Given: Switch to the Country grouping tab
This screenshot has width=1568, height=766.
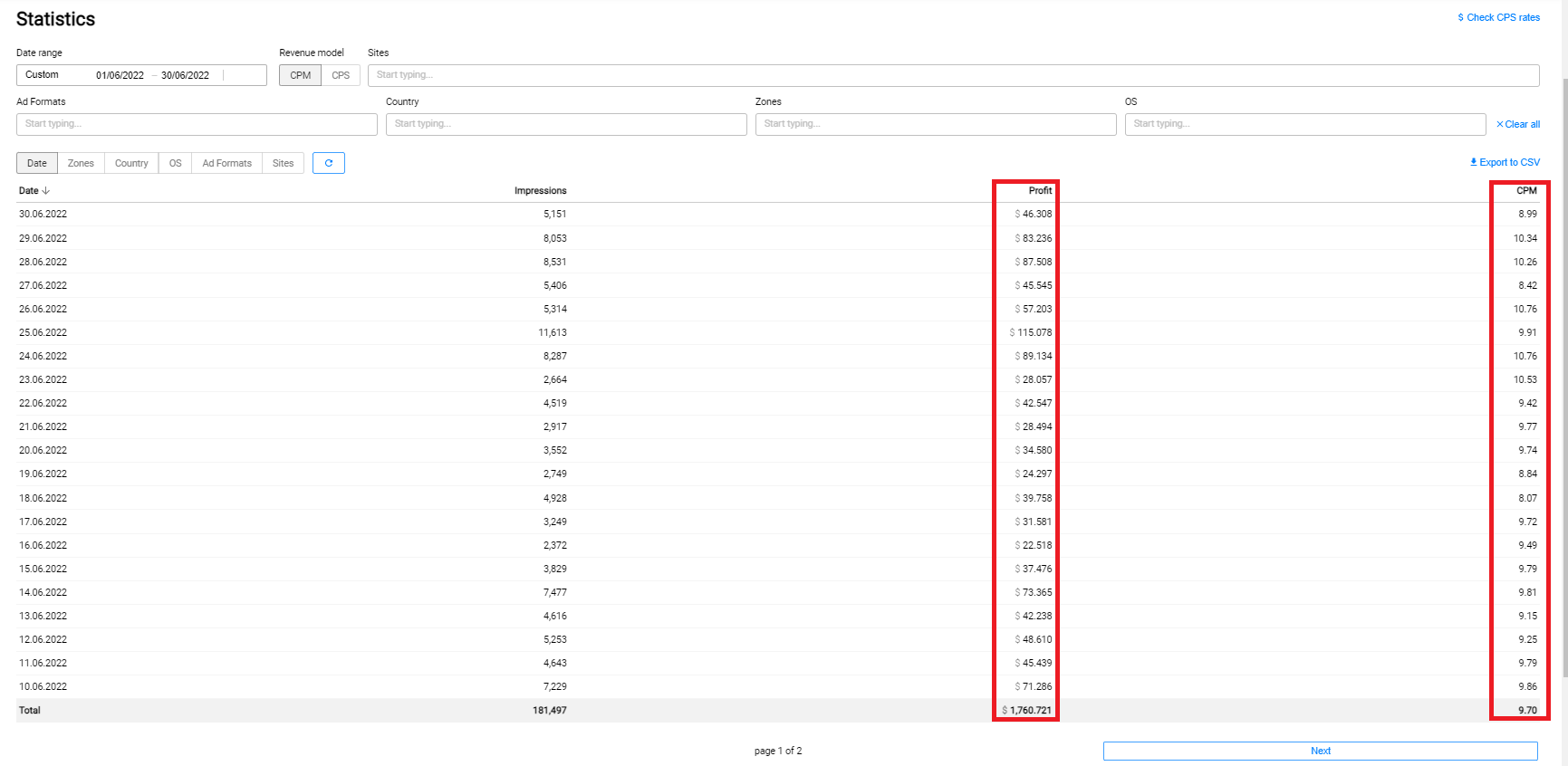Looking at the screenshot, I should coord(131,163).
